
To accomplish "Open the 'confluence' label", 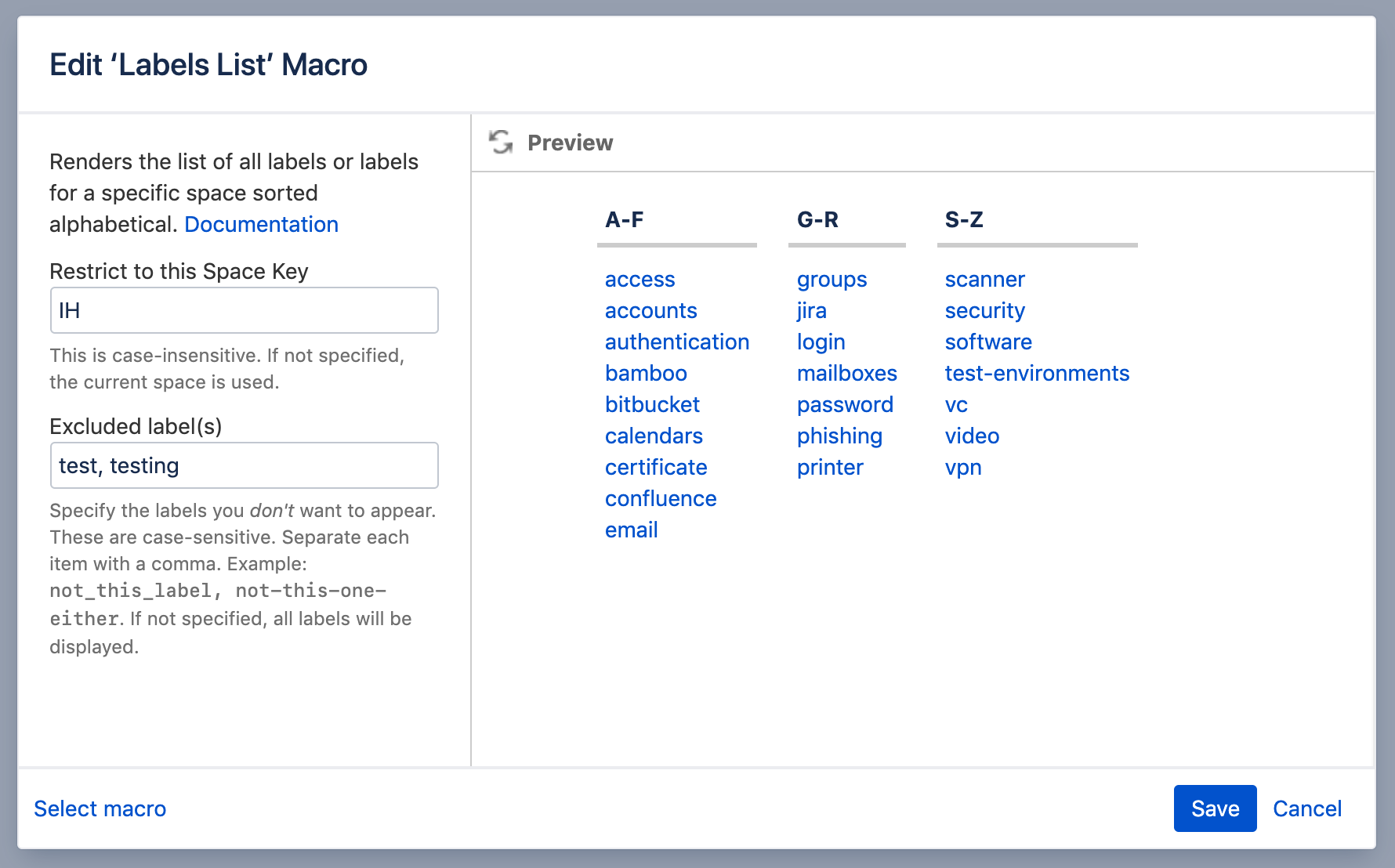I will point(661,499).
